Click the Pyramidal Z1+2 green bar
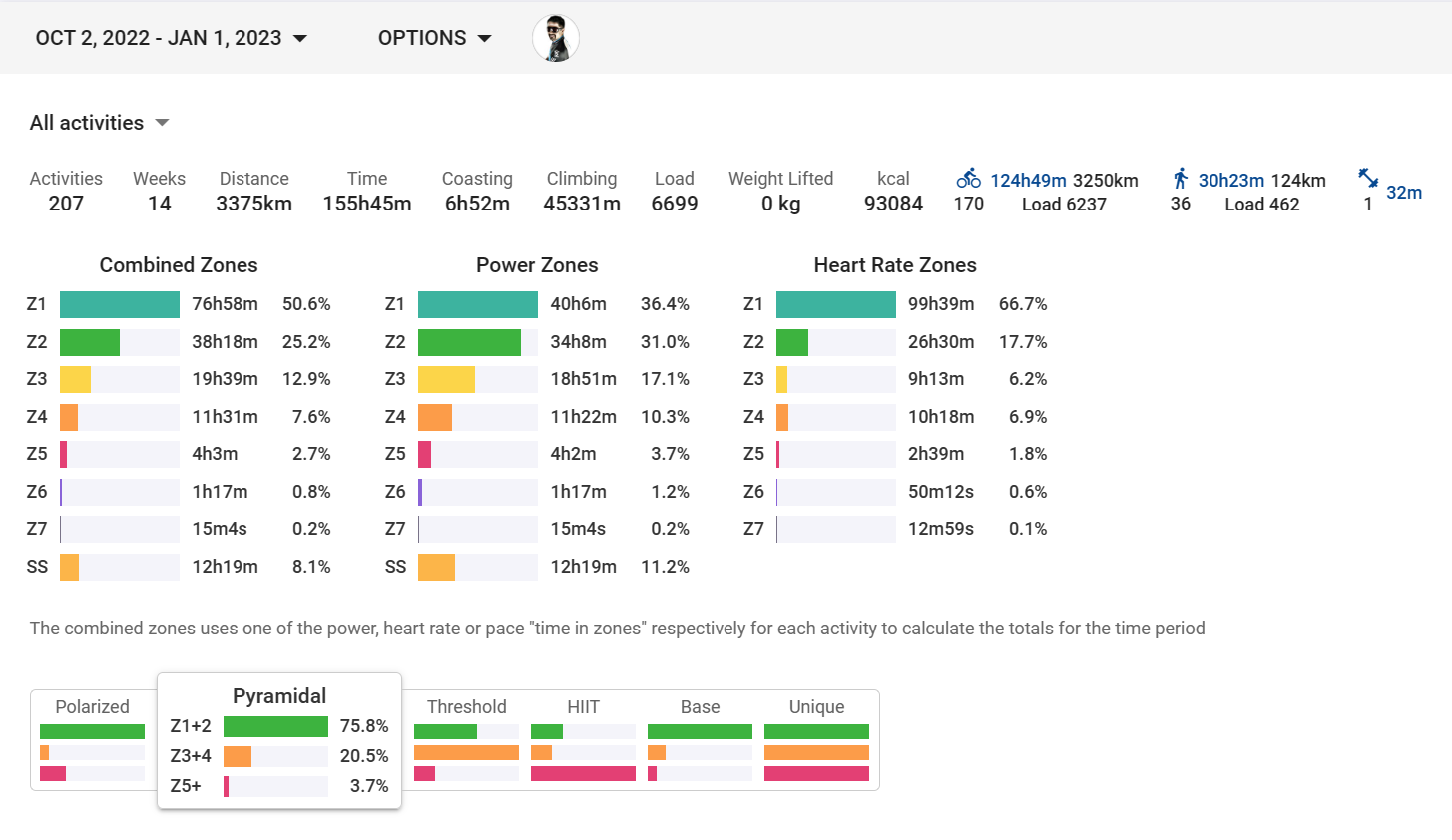The height and width of the screenshot is (840, 1452). [275, 726]
